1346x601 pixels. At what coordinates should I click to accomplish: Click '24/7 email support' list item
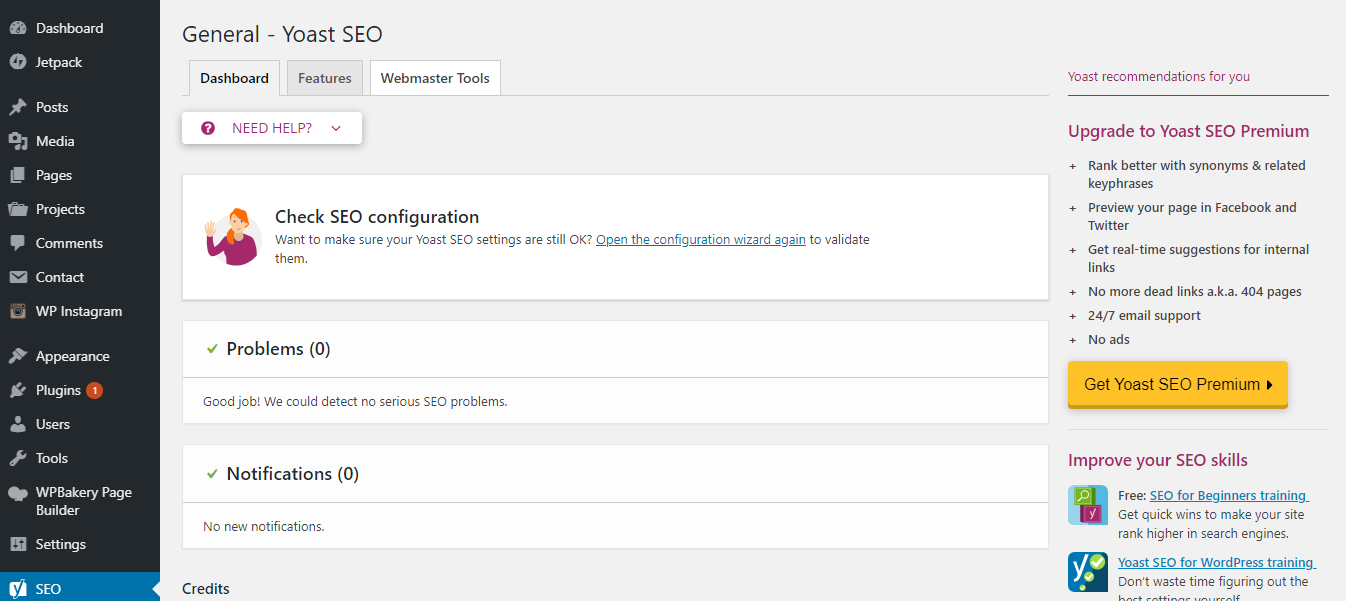[1144, 316]
